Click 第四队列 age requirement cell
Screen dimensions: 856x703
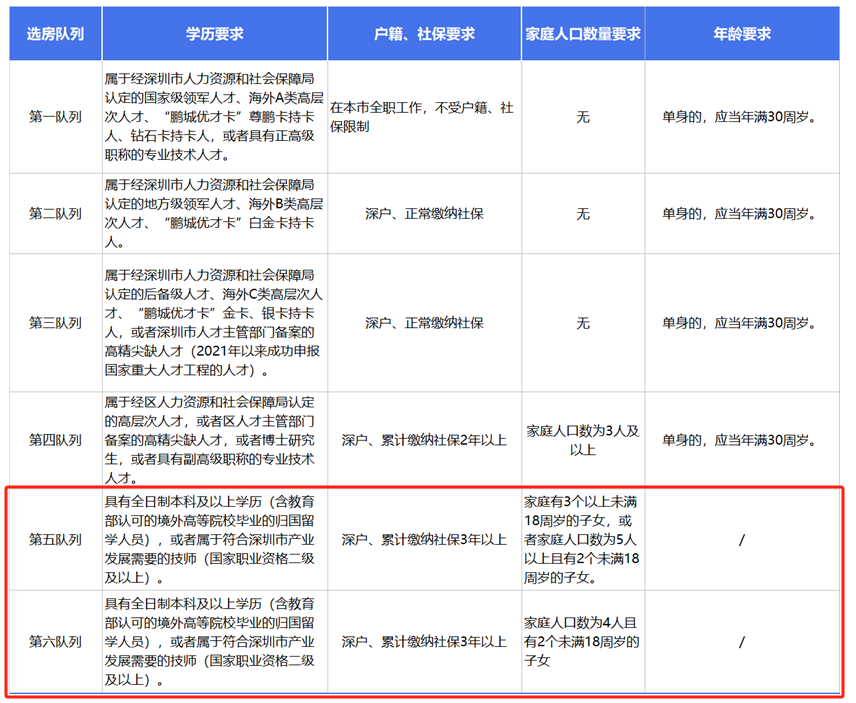(742, 439)
